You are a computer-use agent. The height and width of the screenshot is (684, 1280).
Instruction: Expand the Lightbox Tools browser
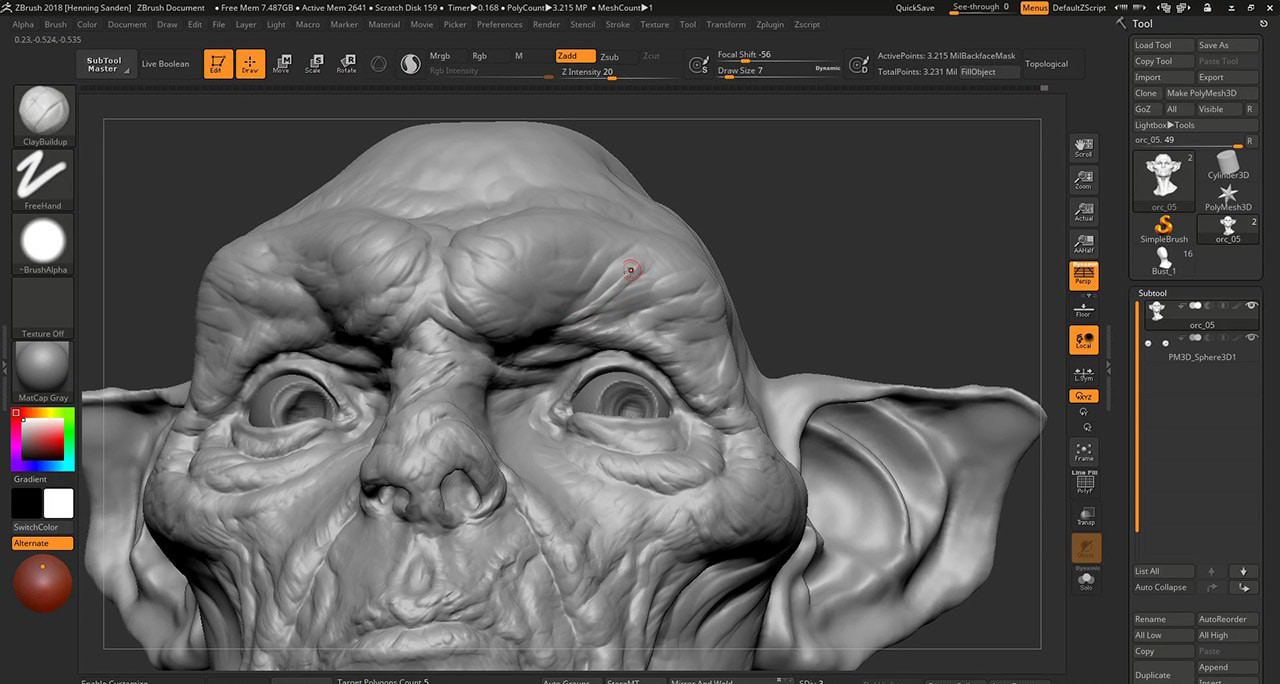(1165, 125)
